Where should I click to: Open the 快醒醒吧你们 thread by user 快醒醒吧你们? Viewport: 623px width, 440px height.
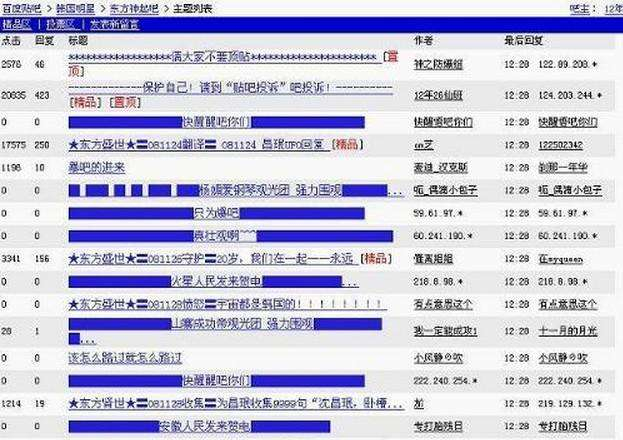click(217, 122)
